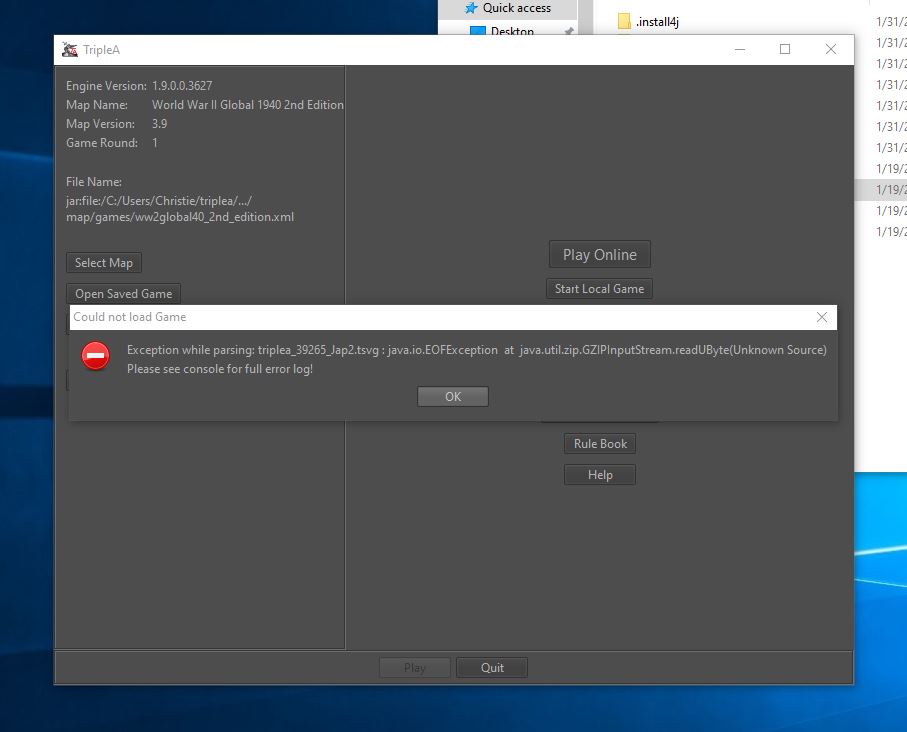Open Desktop in the Explorer sidebar
Screen dimensions: 907x732
(511, 31)
